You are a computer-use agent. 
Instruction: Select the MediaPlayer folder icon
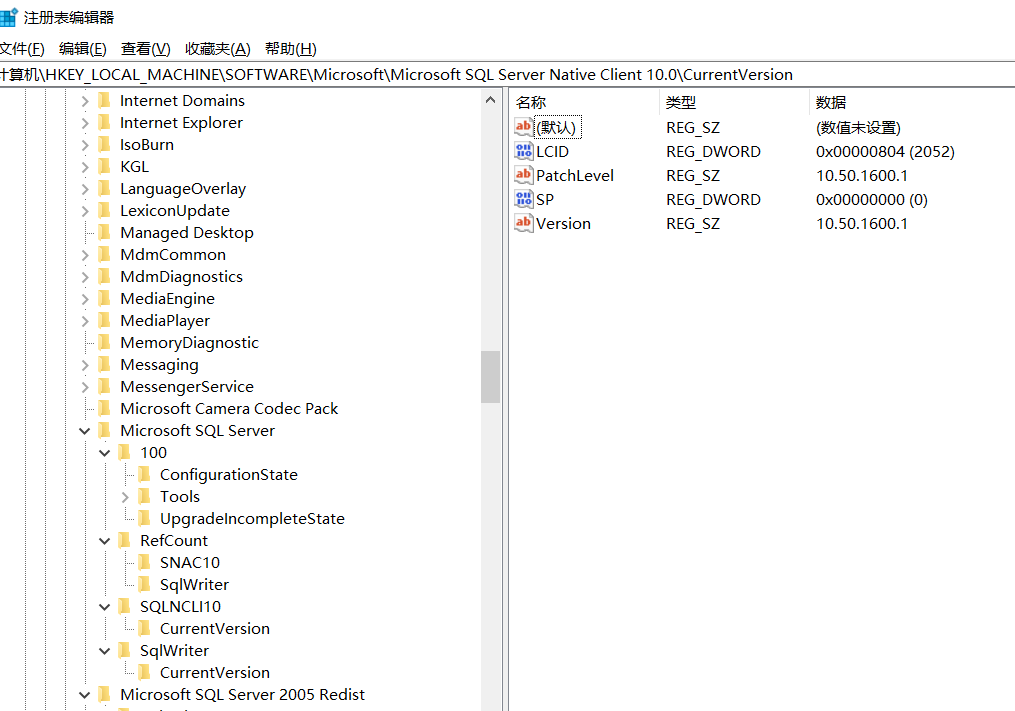(104, 321)
